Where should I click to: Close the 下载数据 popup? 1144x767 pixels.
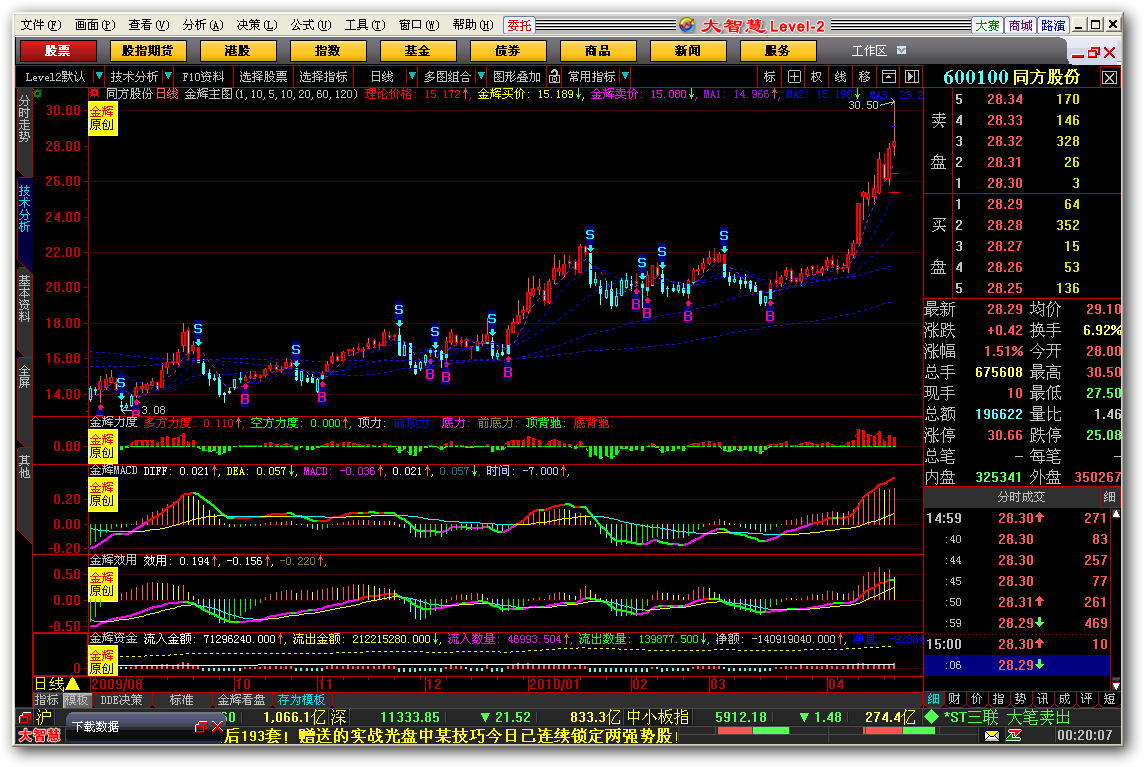(216, 726)
